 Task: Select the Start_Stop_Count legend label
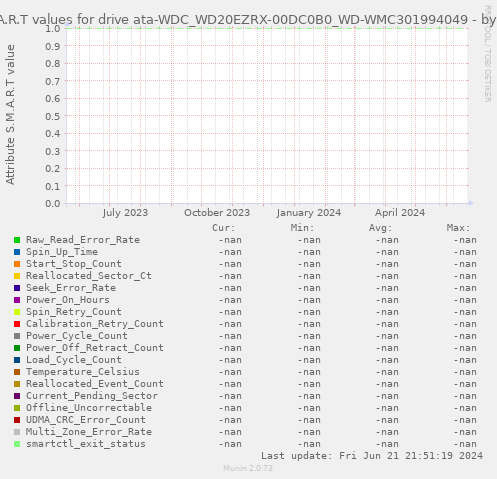click(x=74, y=264)
